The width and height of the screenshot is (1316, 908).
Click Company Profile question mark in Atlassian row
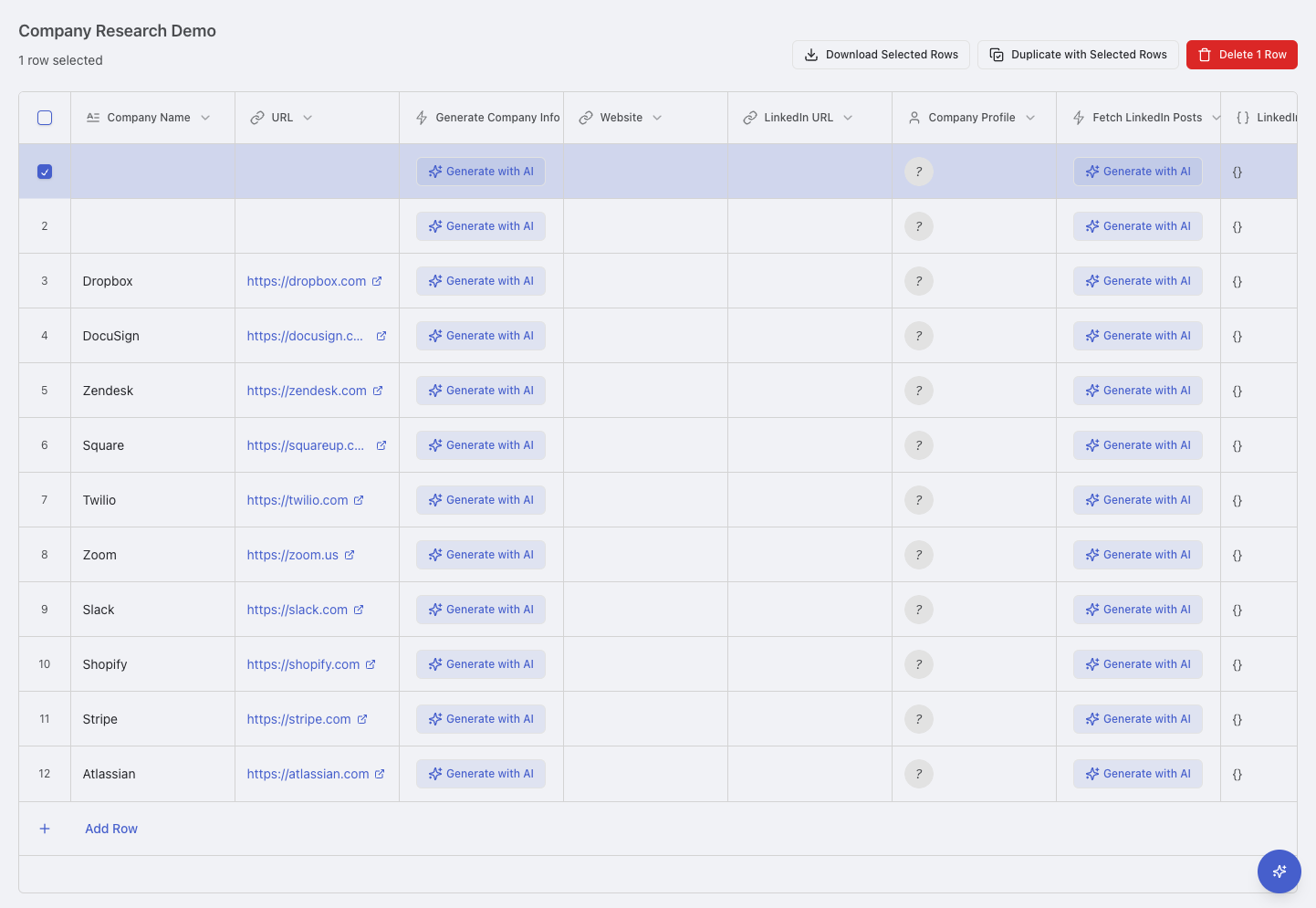919,774
